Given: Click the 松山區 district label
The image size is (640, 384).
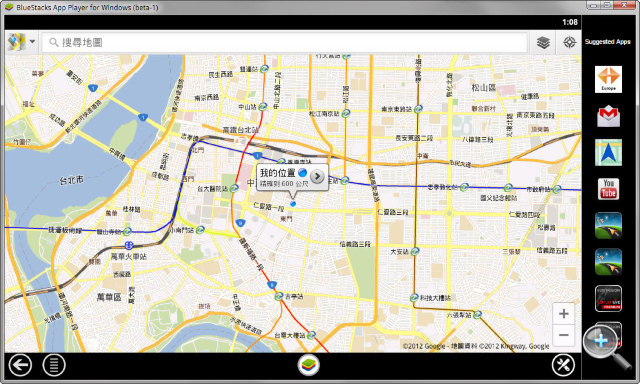Looking at the screenshot, I should 483,87.
